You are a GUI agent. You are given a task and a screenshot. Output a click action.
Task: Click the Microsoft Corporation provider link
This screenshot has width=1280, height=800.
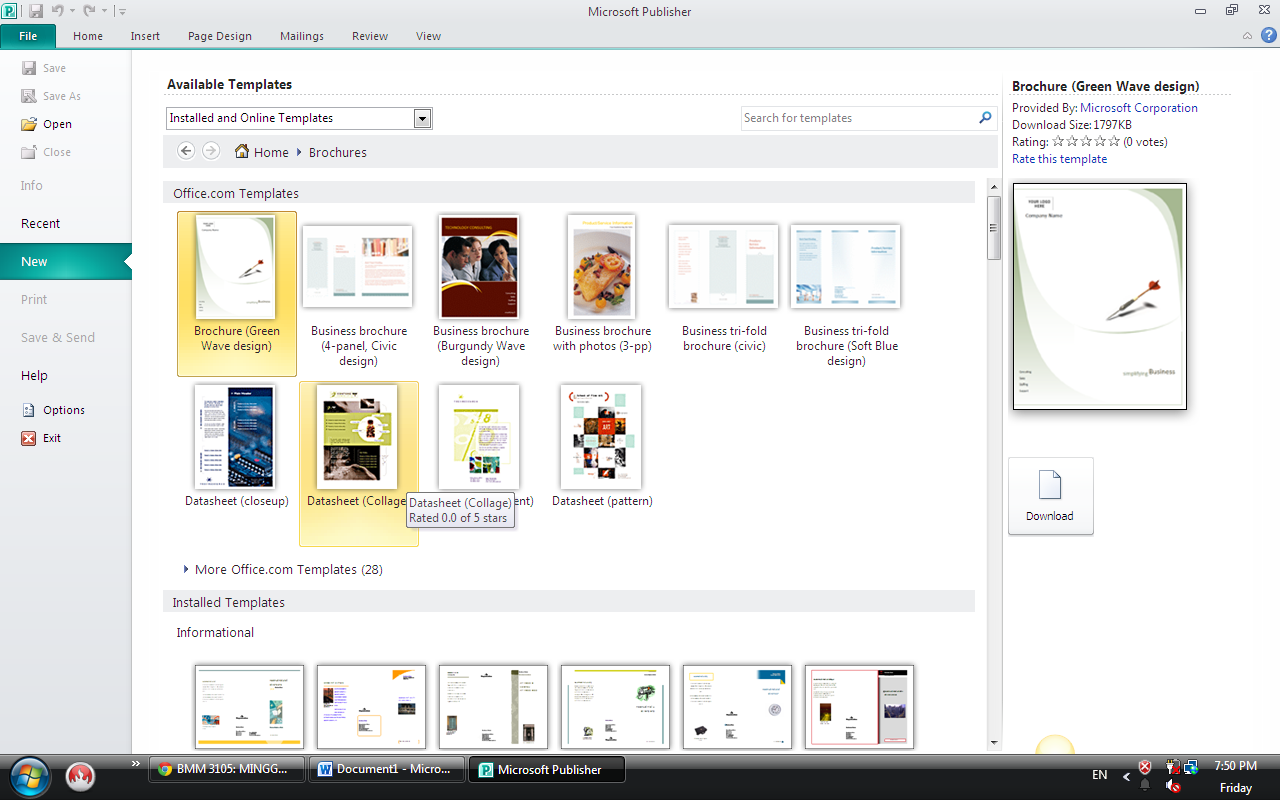point(1138,107)
